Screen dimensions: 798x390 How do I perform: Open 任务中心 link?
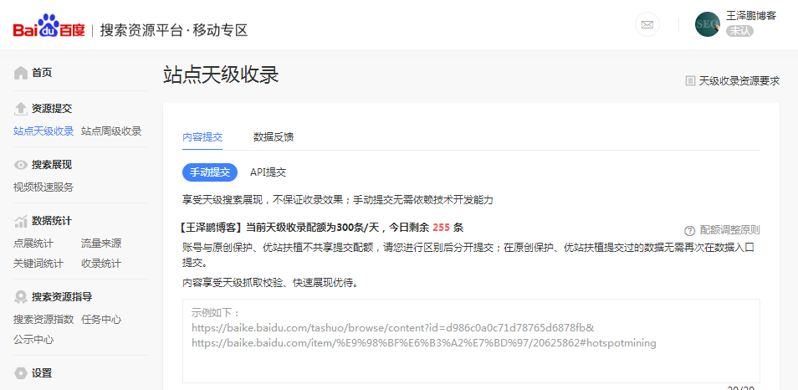click(101, 320)
